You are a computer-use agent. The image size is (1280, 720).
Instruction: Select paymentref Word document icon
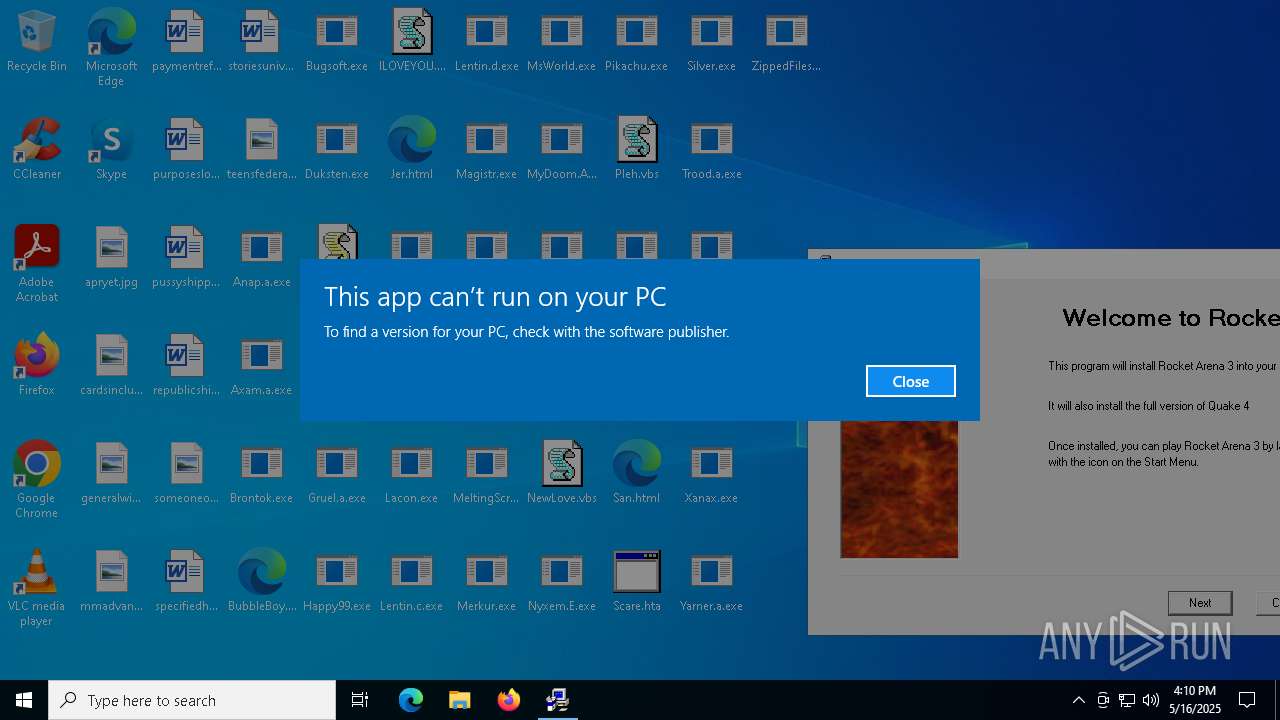coord(186,42)
